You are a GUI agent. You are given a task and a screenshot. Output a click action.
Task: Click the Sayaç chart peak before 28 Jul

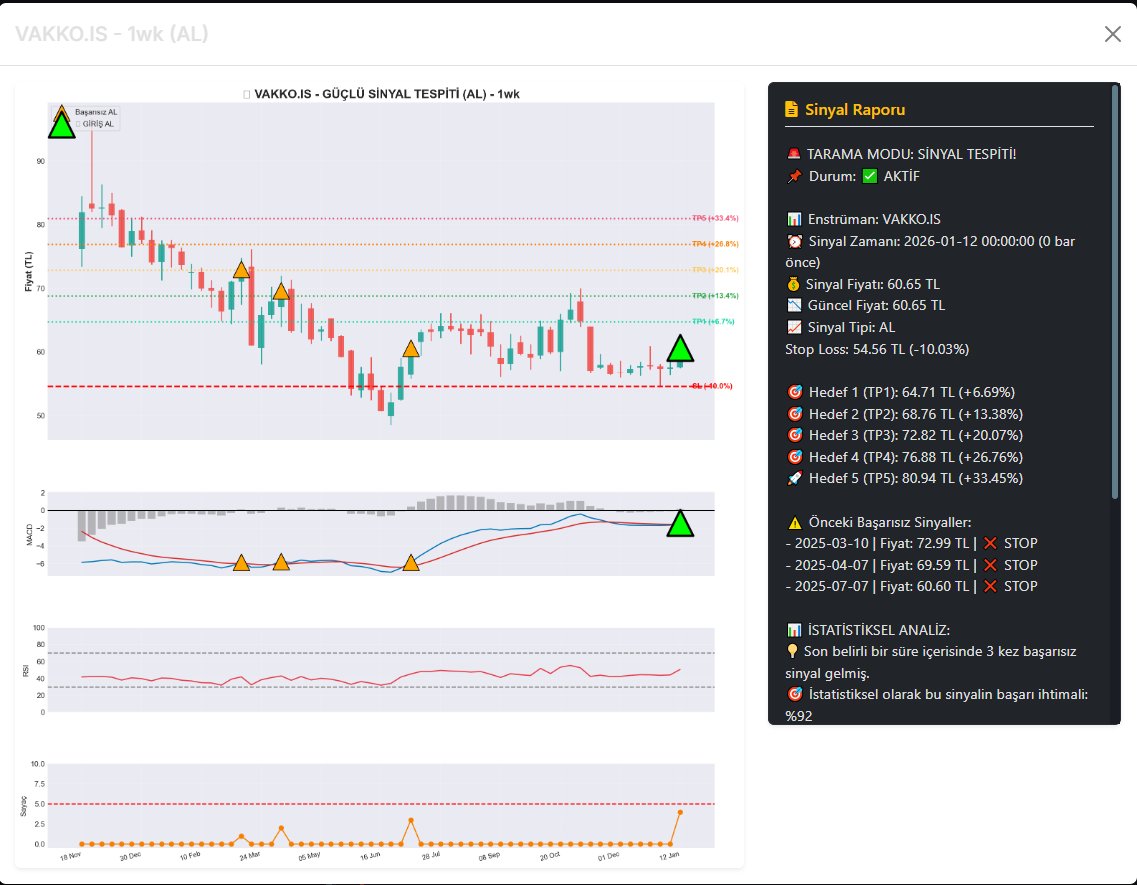[411, 820]
